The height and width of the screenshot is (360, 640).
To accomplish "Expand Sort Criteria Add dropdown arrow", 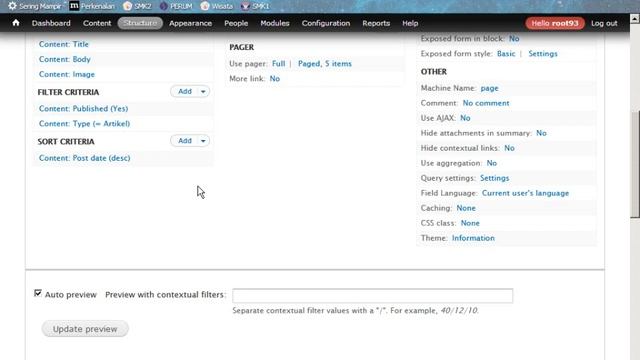I will click(x=203, y=141).
